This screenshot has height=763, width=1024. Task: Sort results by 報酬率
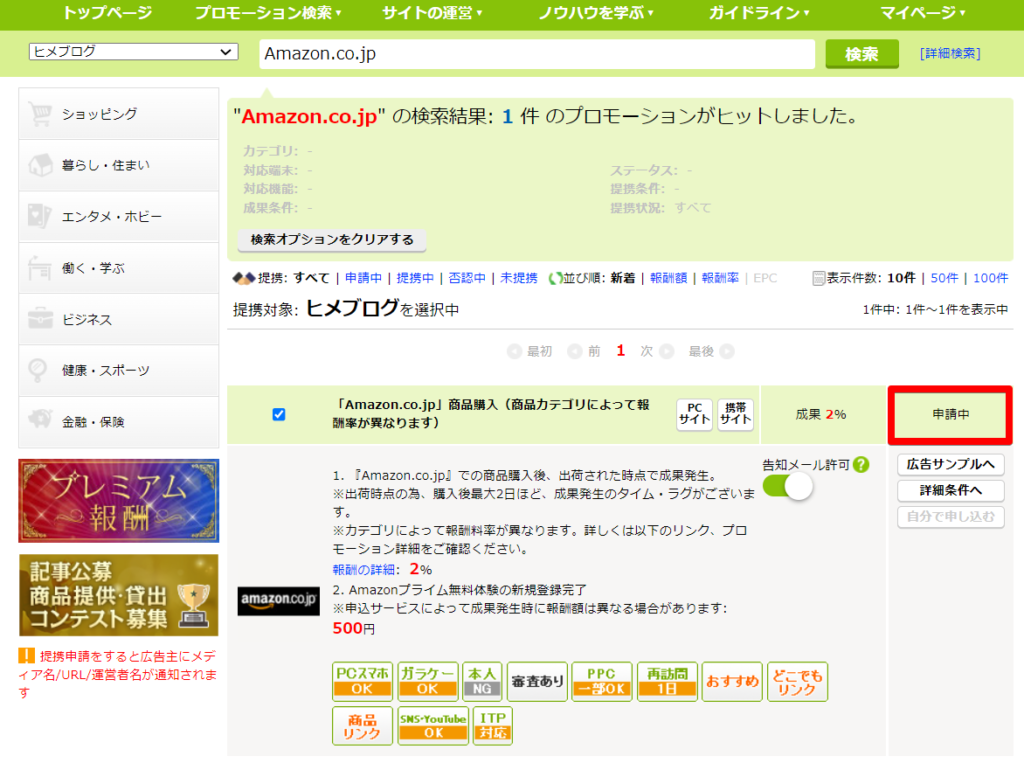pyautogui.click(x=720, y=278)
